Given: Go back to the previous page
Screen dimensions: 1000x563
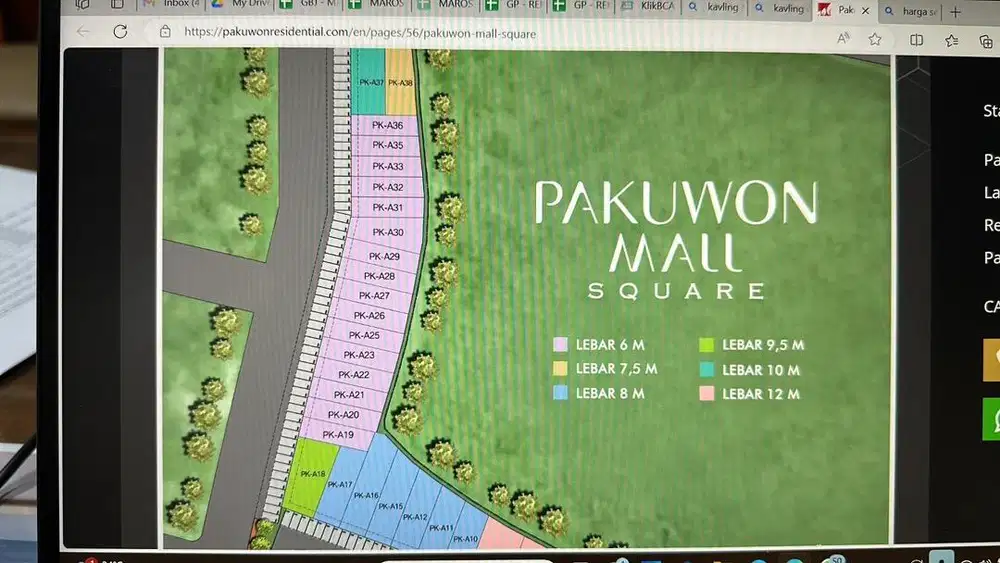Looking at the screenshot, I should pyautogui.click(x=83, y=31).
